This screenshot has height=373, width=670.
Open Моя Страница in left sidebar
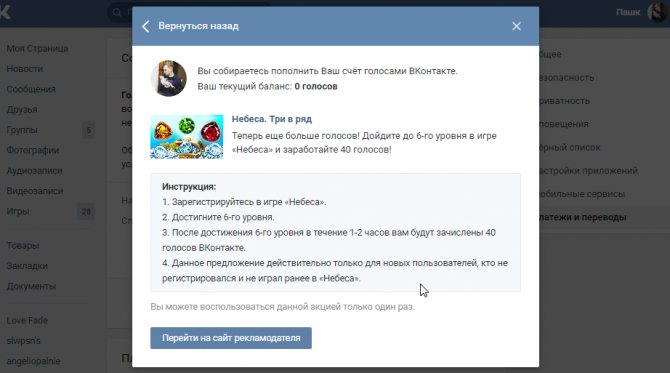tap(37, 48)
